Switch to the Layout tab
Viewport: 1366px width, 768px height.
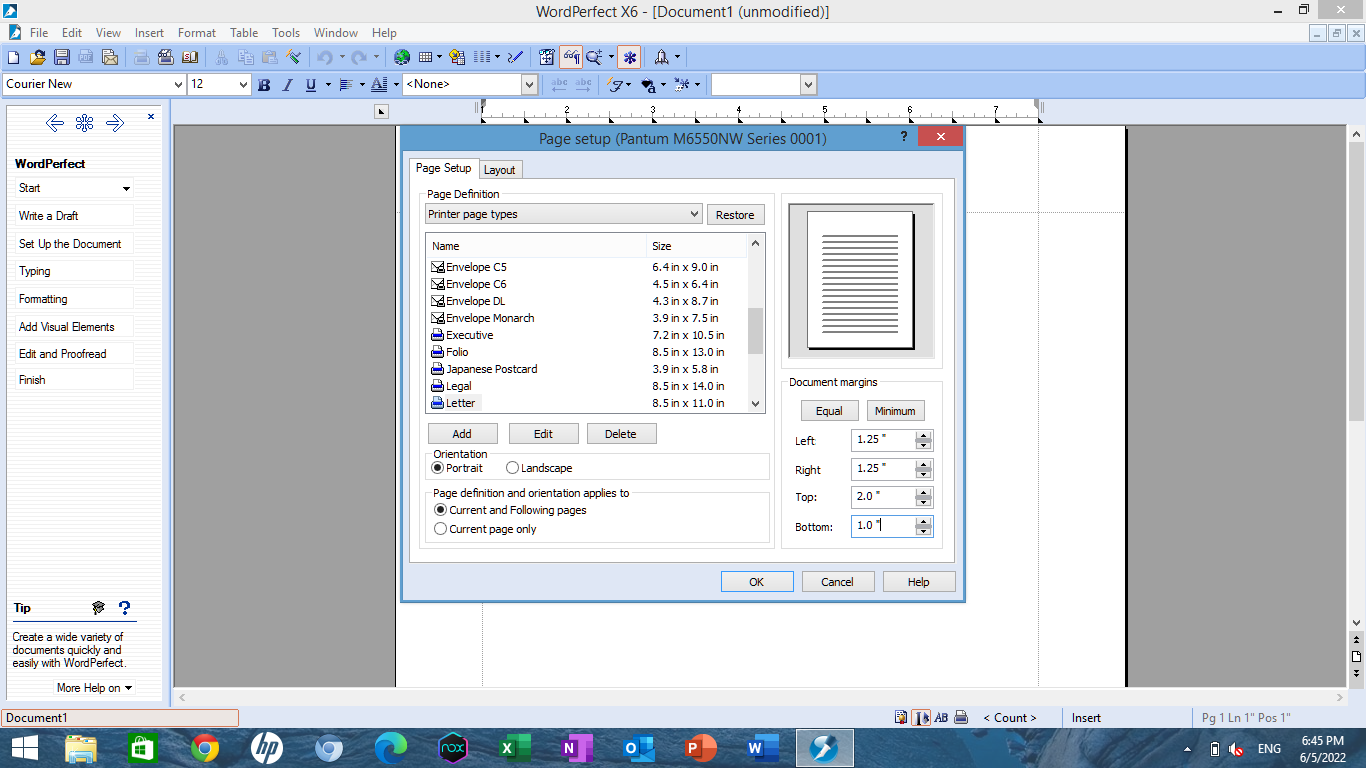click(x=500, y=169)
